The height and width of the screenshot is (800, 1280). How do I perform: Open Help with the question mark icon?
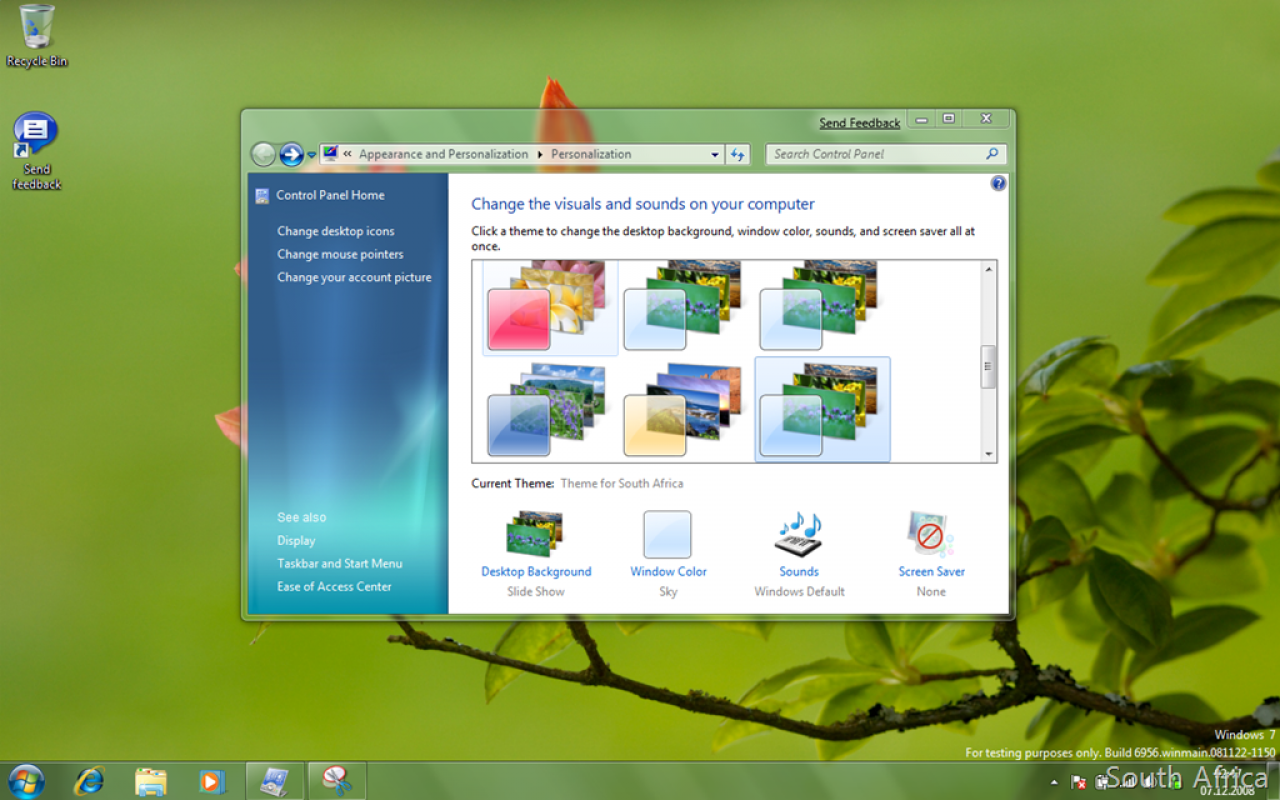coord(997,184)
